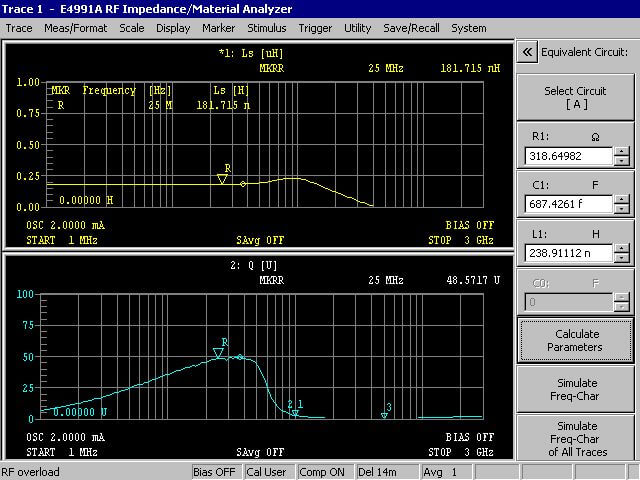Click the Equivalent Circuit panel title

point(584,52)
